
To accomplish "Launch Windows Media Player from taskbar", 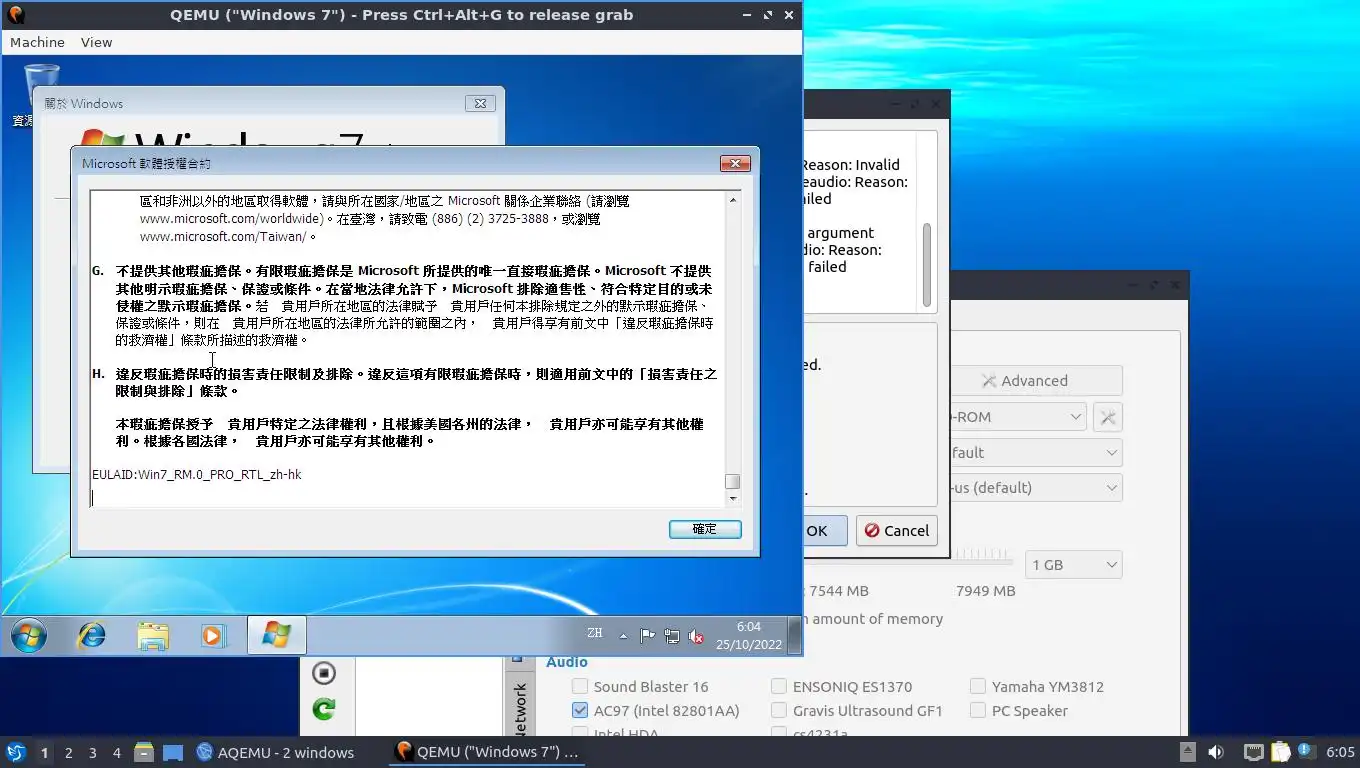I will point(213,635).
